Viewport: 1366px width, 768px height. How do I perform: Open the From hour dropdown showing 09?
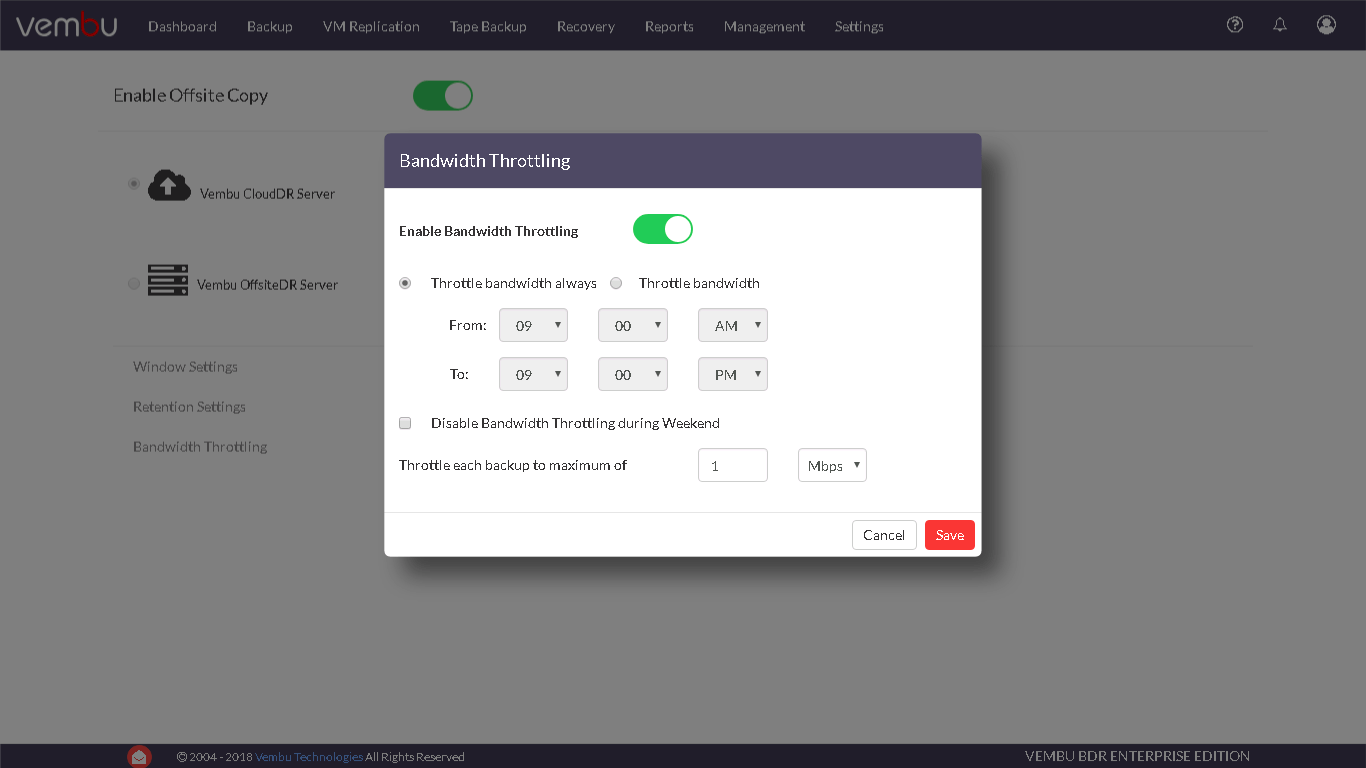(533, 324)
